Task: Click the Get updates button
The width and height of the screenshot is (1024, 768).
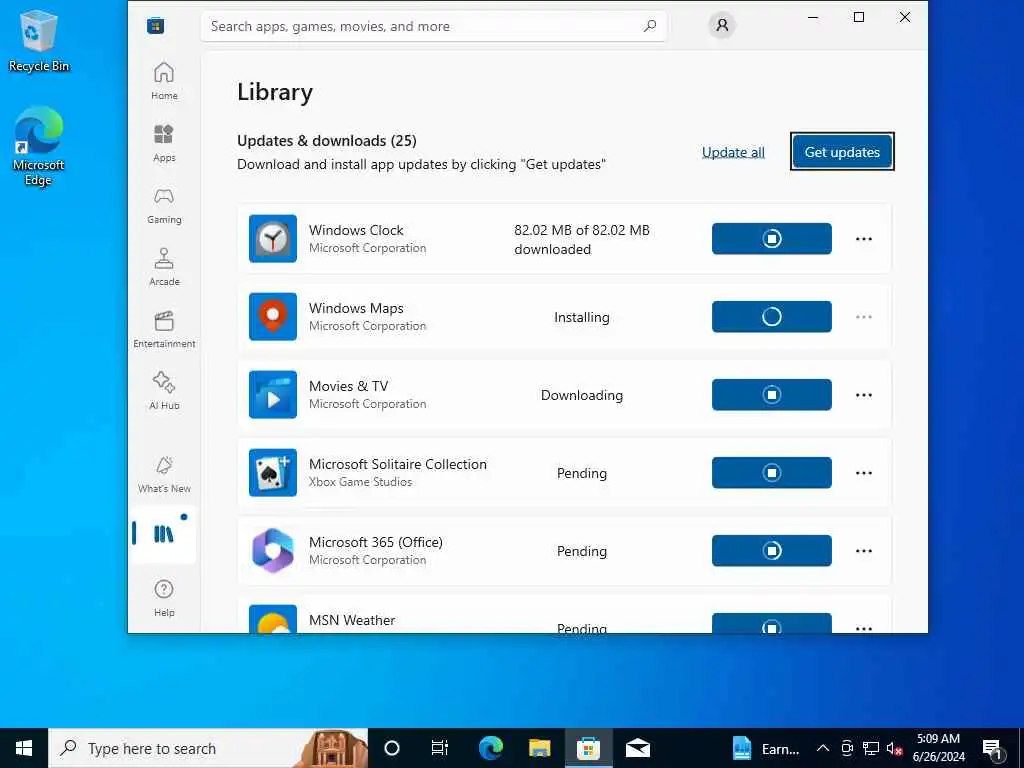Action: click(x=842, y=152)
